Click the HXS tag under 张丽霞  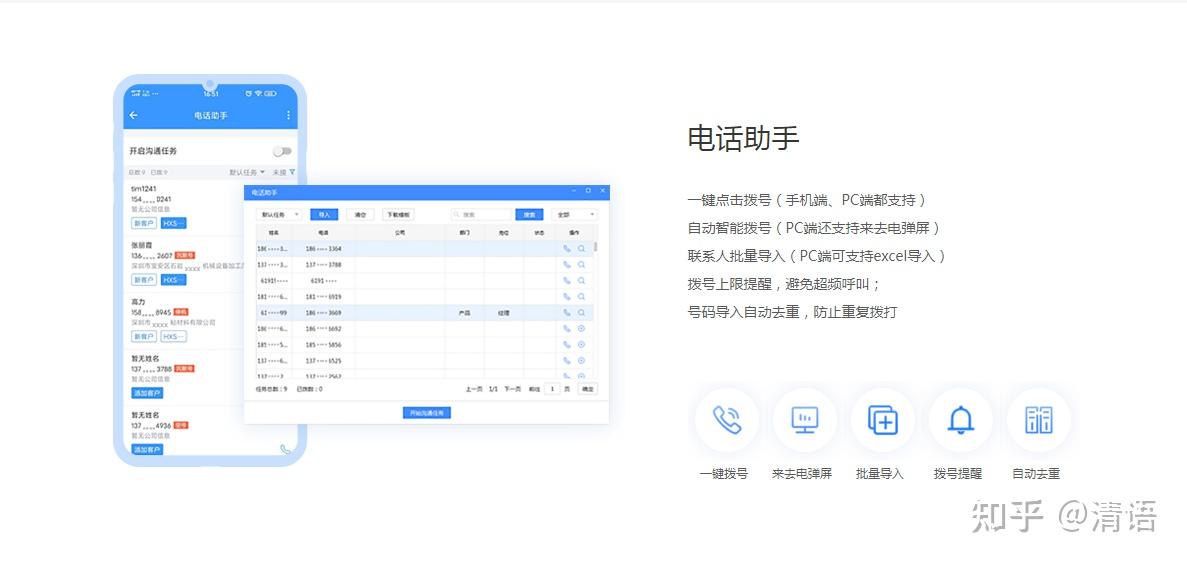coord(173,280)
